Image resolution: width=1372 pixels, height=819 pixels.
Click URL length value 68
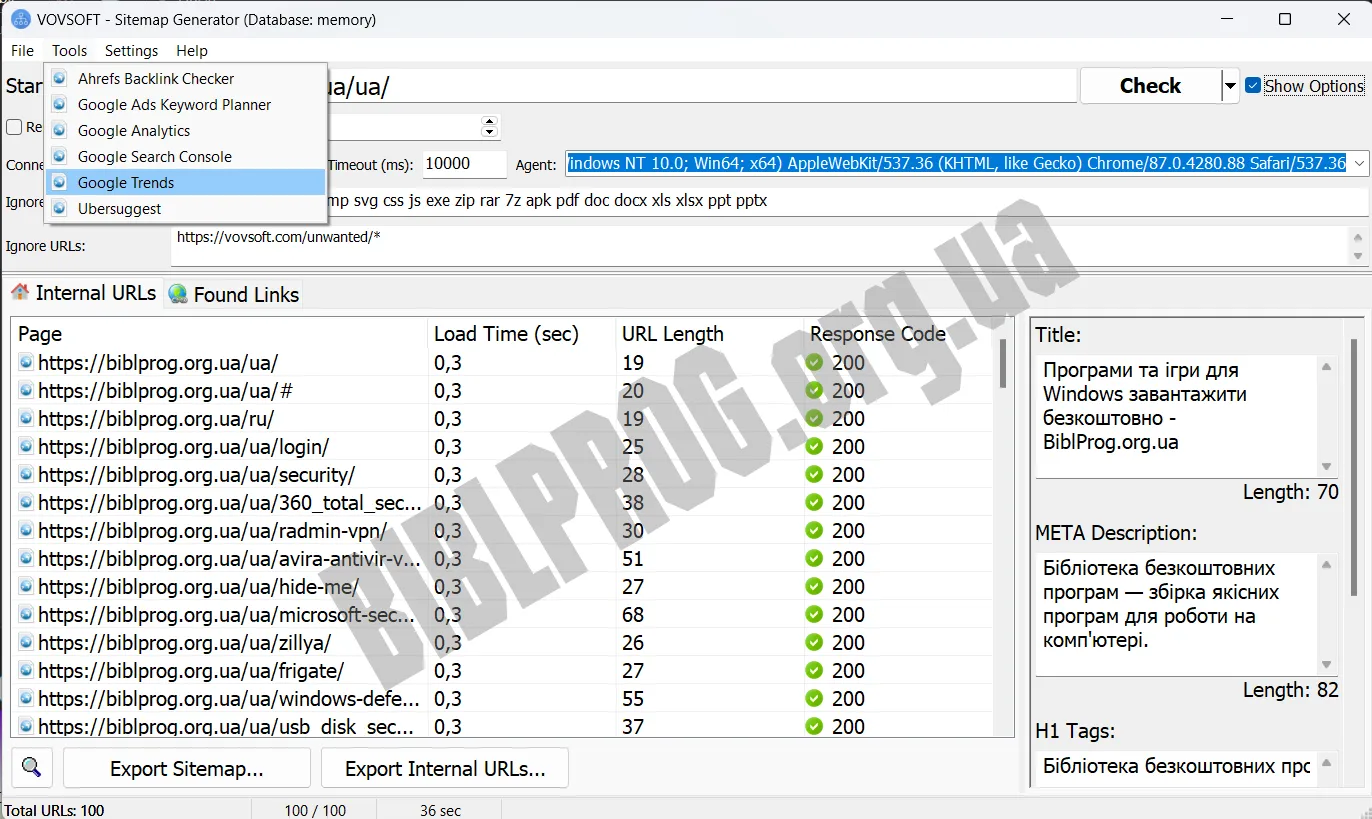coord(633,614)
